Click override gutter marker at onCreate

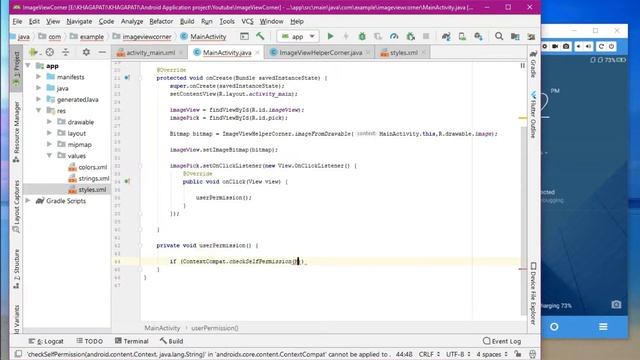[127, 78]
